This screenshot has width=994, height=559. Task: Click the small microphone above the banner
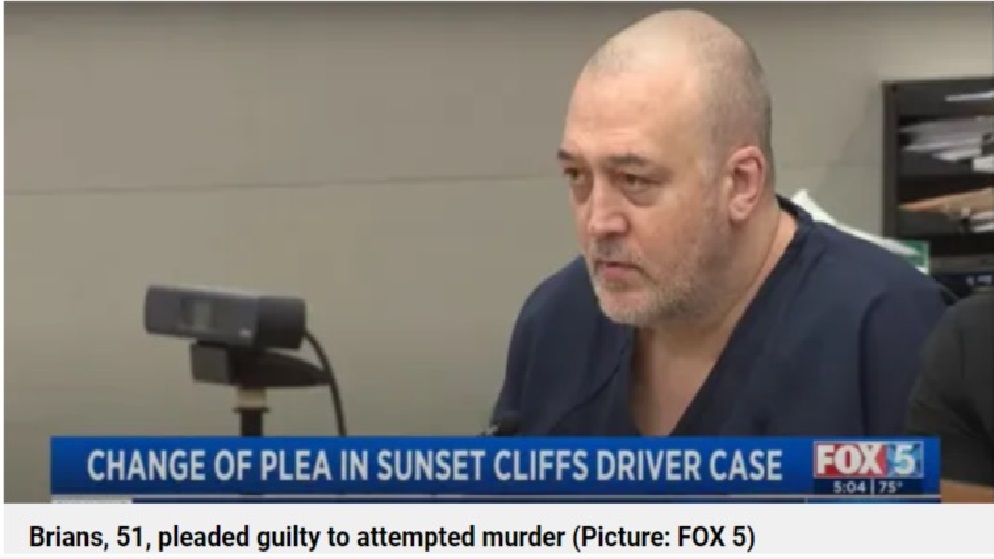(505, 423)
